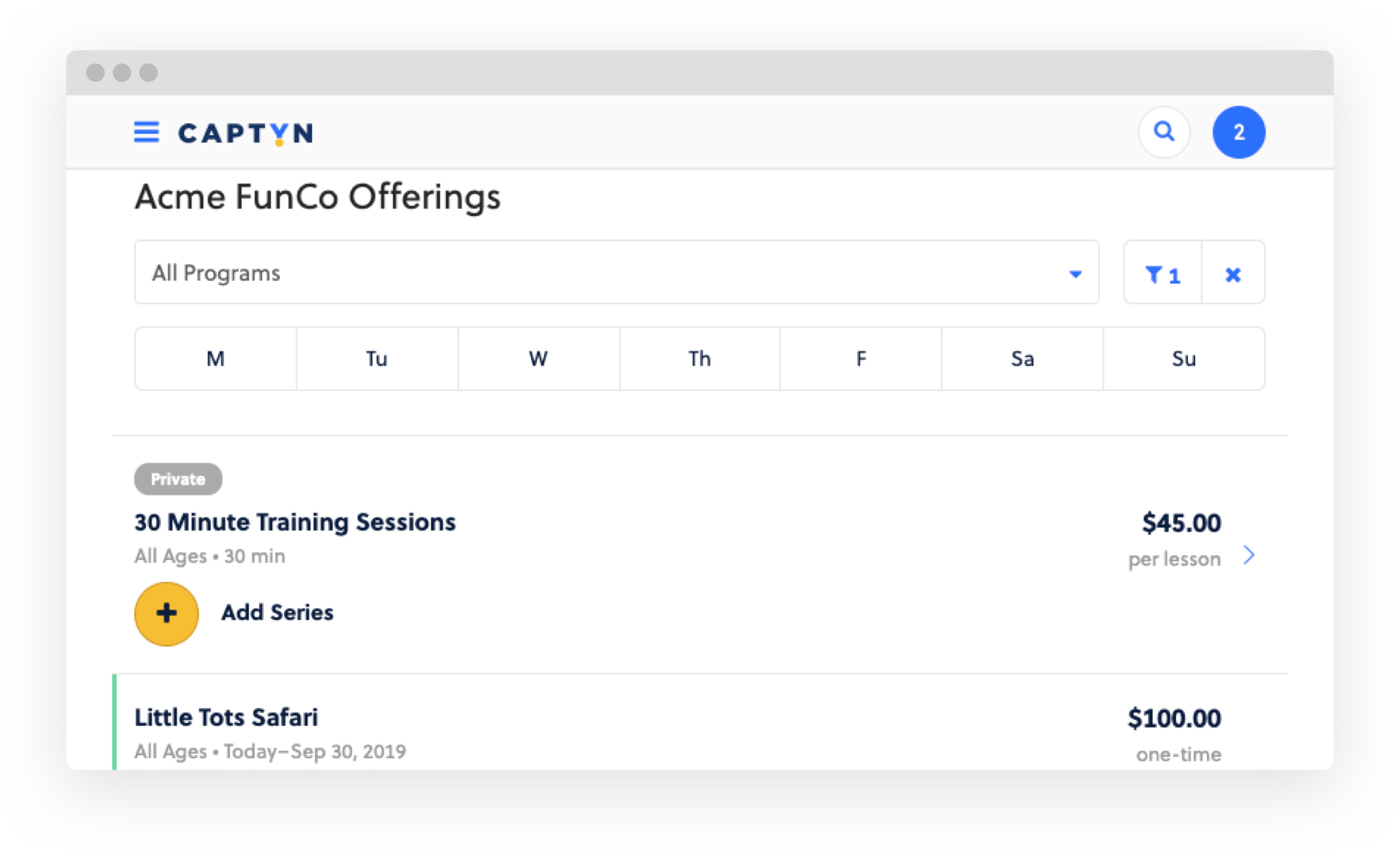1400x851 pixels.
Task: Enable the Thursday day filter
Action: [699, 359]
